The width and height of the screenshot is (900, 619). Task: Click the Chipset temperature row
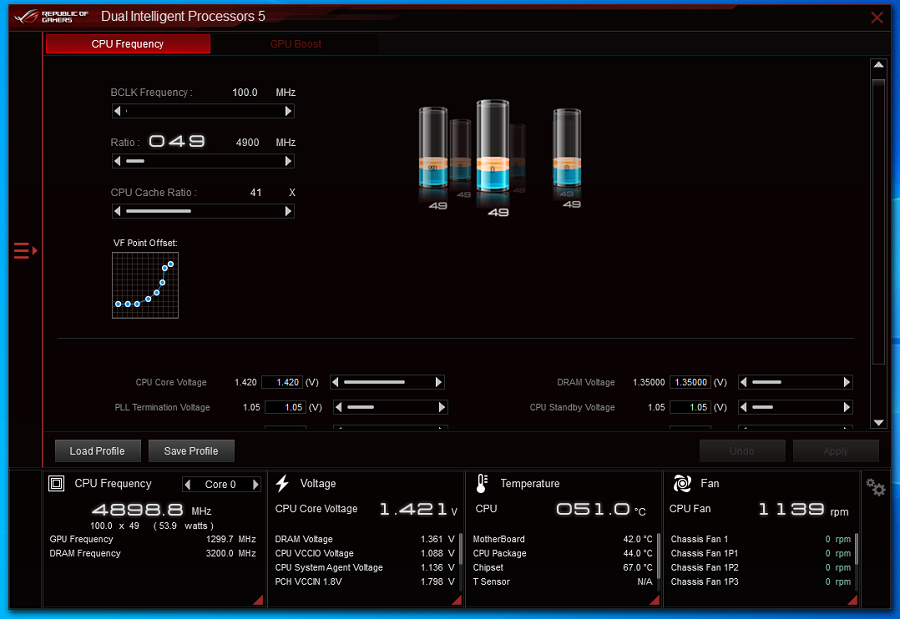click(x=562, y=567)
